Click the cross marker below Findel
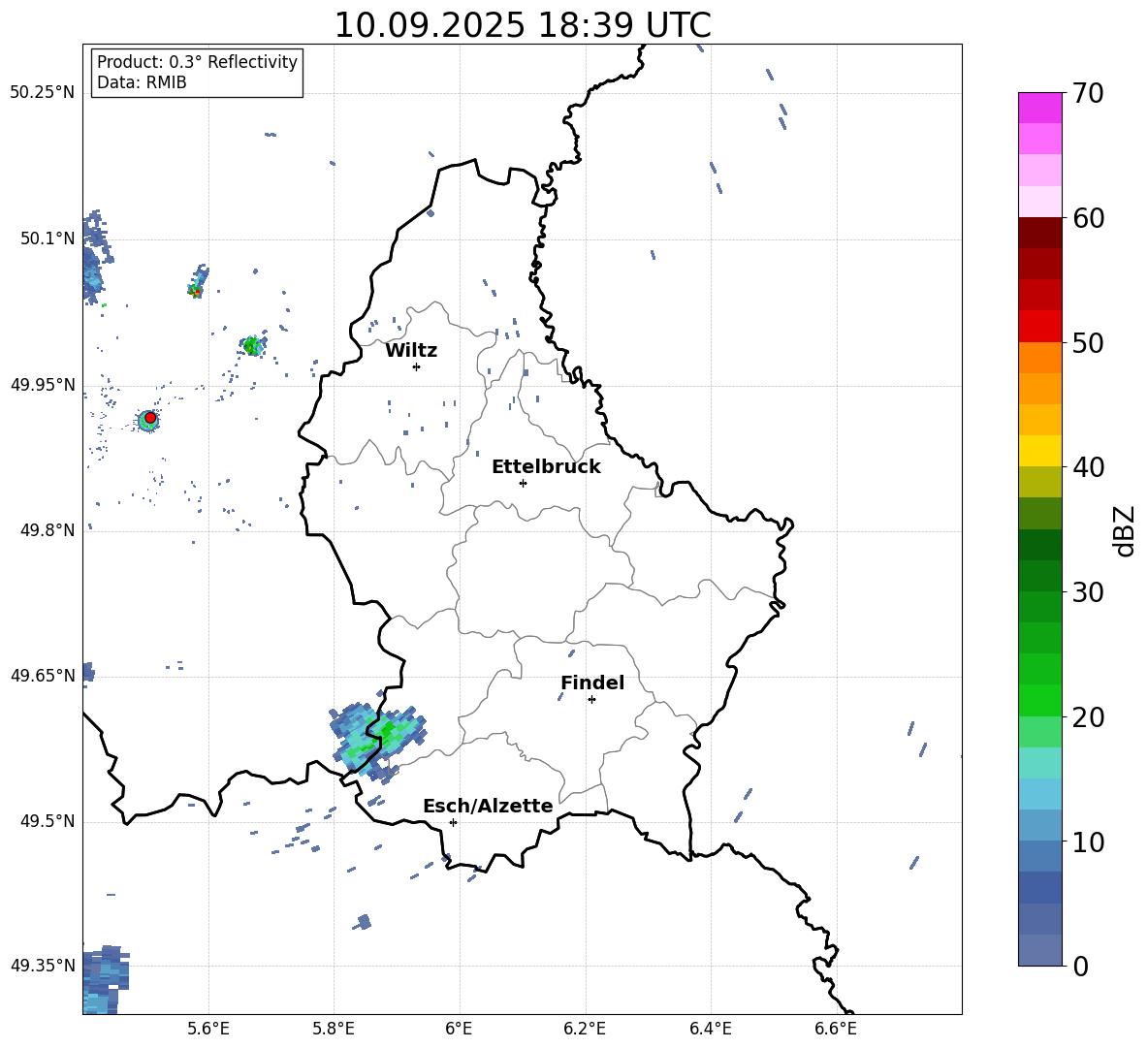This screenshot has height=1048, width=1148. [x=591, y=700]
